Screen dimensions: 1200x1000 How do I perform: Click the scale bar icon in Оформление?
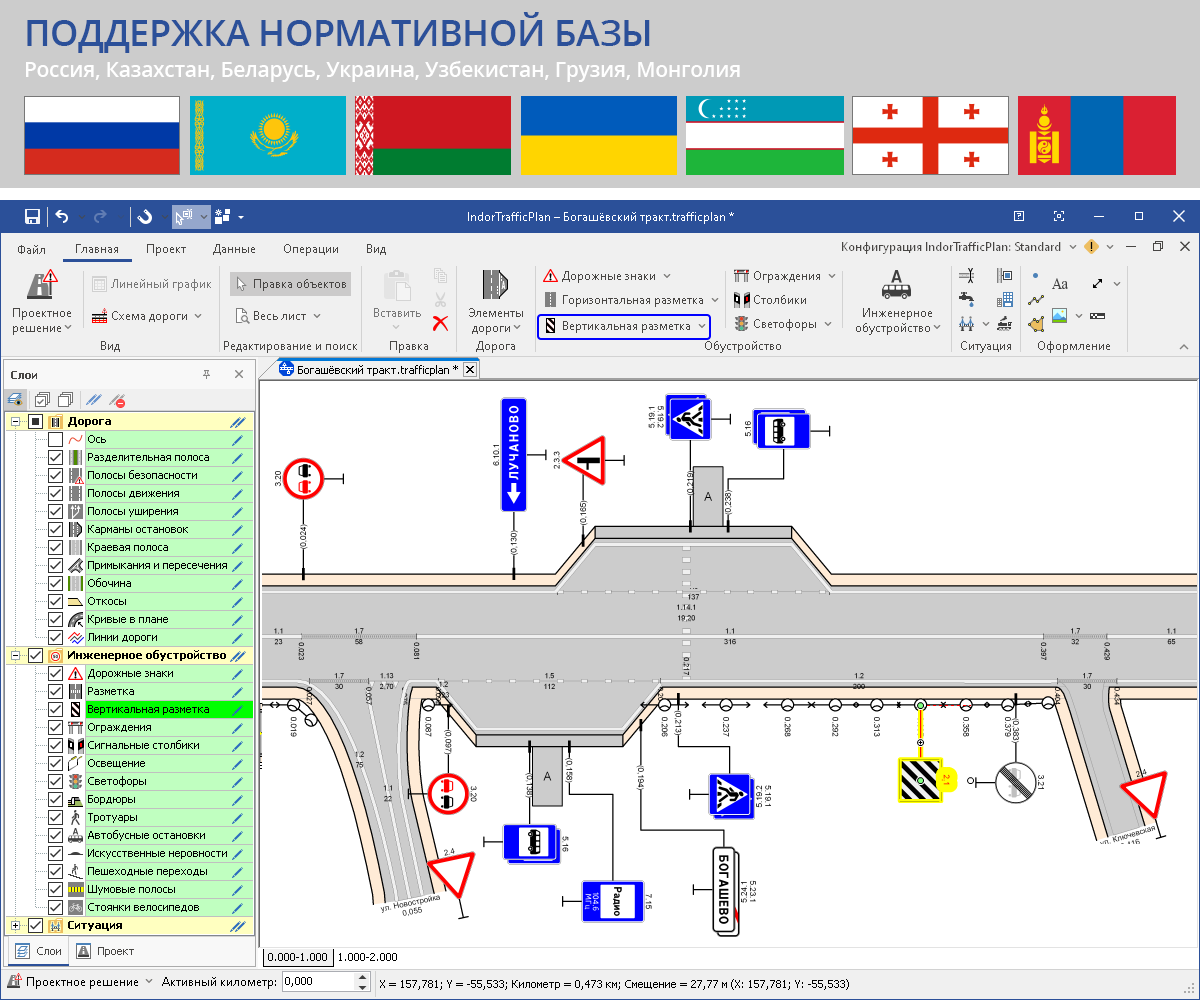pyautogui.click(x=1097, y=316)
